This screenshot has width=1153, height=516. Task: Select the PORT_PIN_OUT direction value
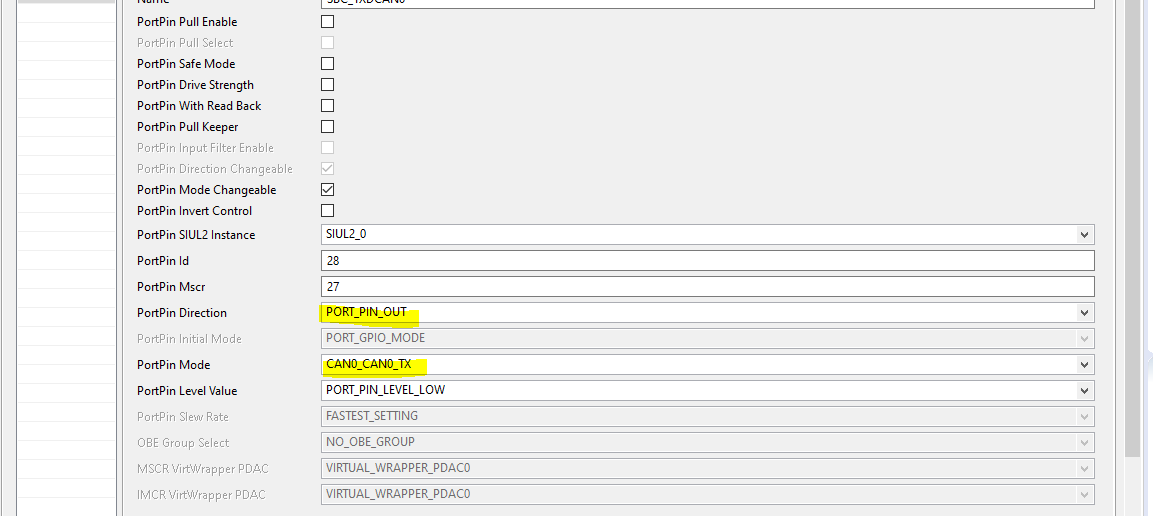tap(366, 313)
